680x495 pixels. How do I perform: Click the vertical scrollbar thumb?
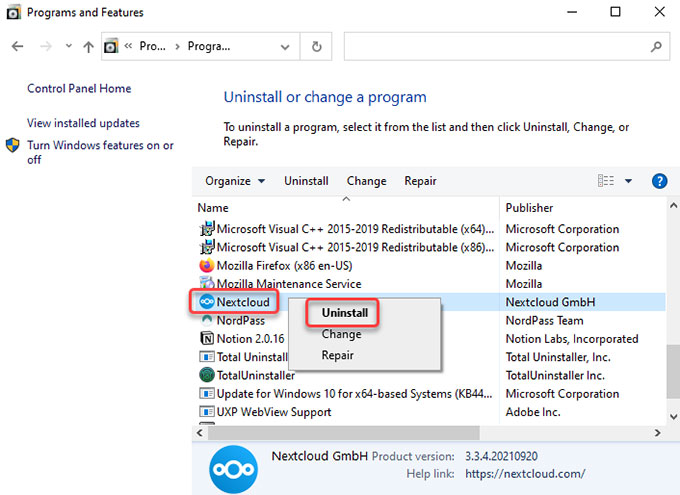tap(673, 371)
